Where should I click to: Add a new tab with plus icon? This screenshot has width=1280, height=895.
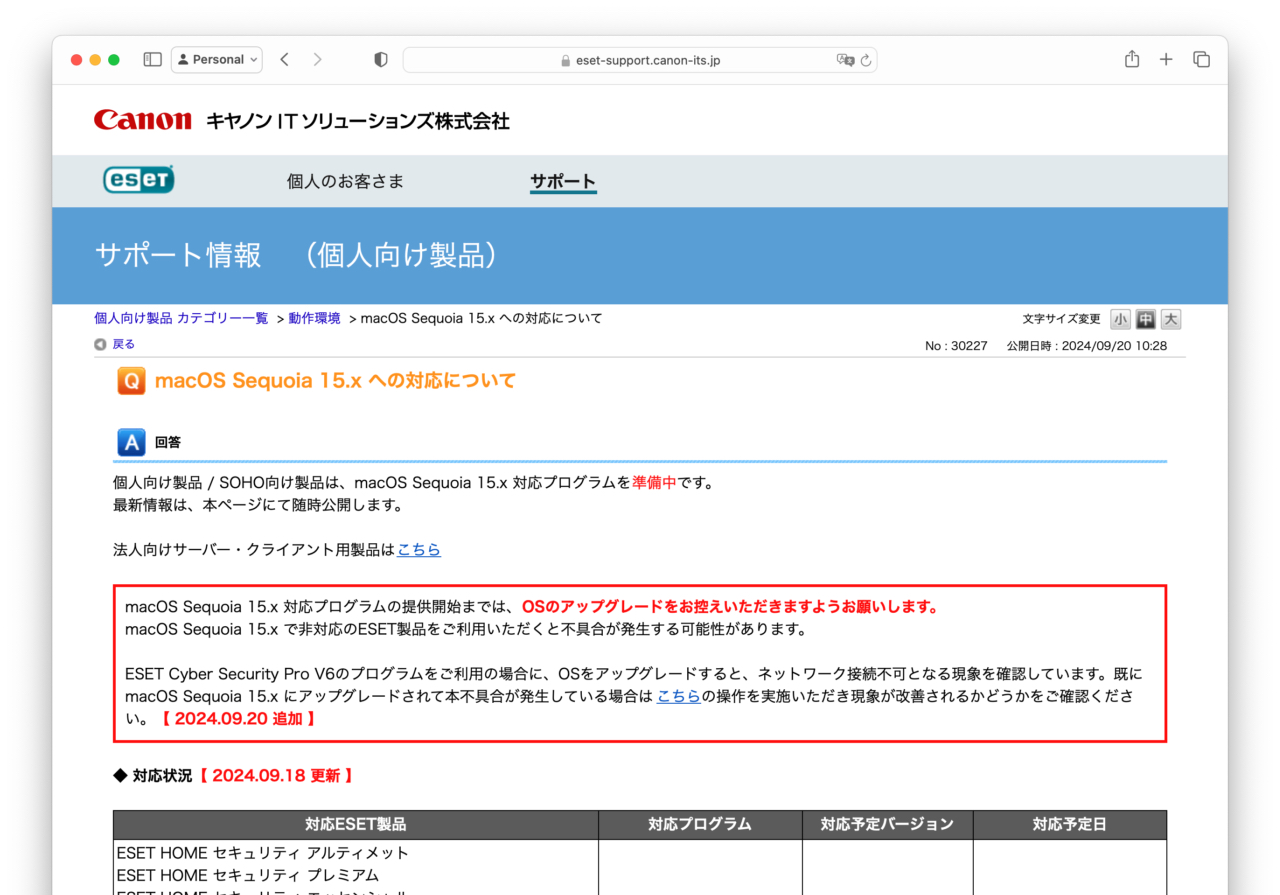pos(1166,60)
